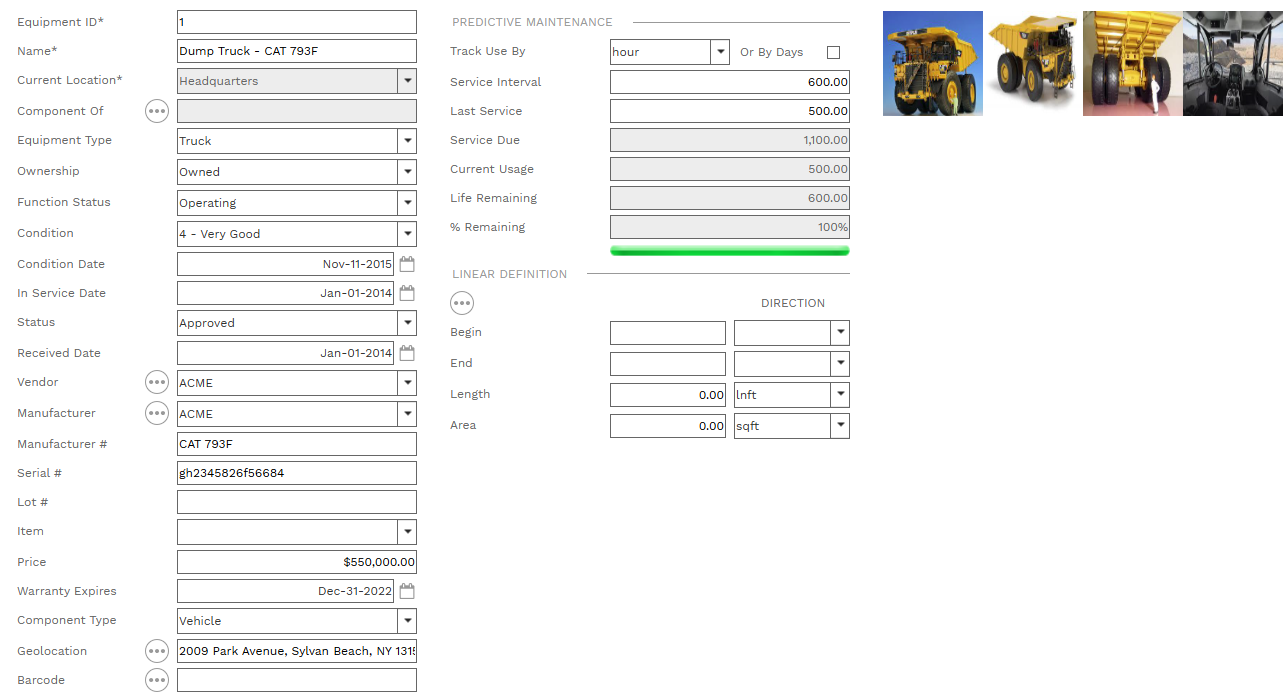Enable the Or By Days checkbox

pyautogui.click(x=833, y=52)
